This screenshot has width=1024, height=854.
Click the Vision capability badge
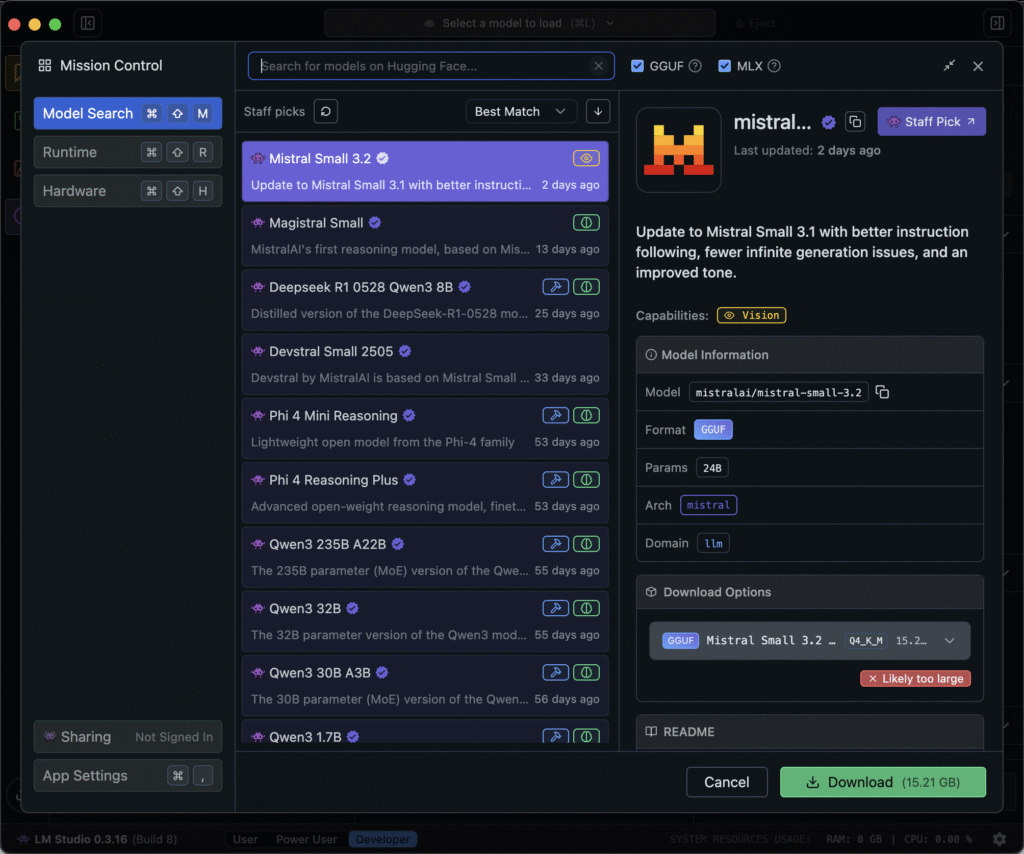(752, 315)
